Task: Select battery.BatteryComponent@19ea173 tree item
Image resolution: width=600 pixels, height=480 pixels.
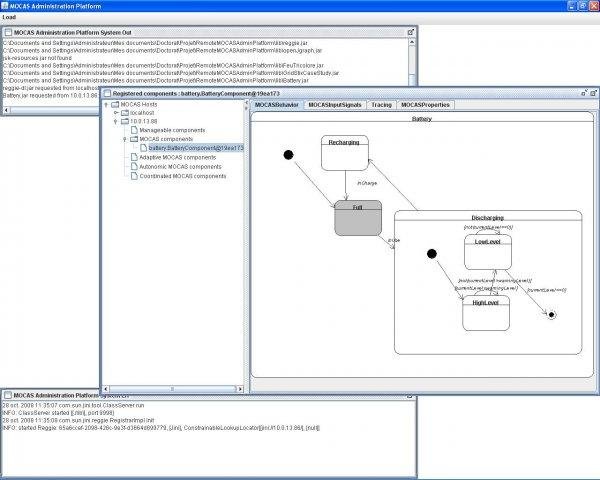Action: [x=196, y=148]
